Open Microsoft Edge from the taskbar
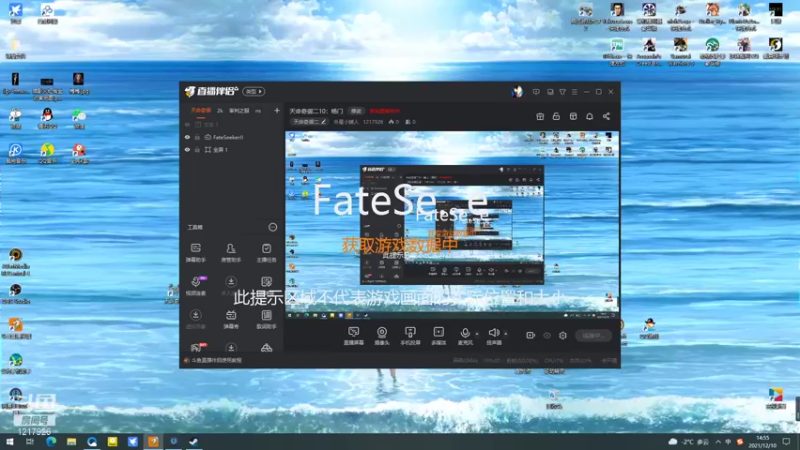Viewport: 800px width, 450px height. [x=51, y=441]
